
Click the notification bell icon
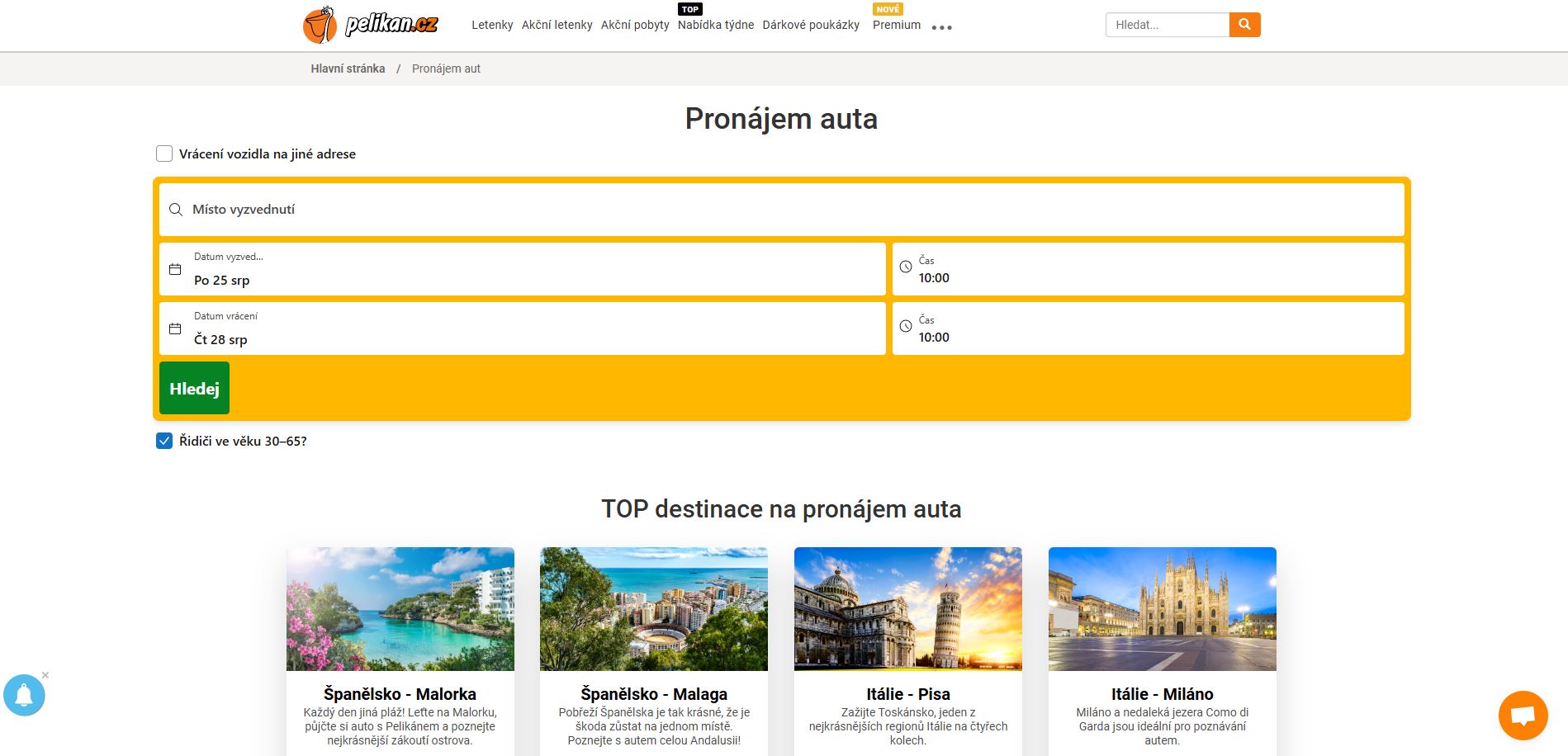[24, 696]
